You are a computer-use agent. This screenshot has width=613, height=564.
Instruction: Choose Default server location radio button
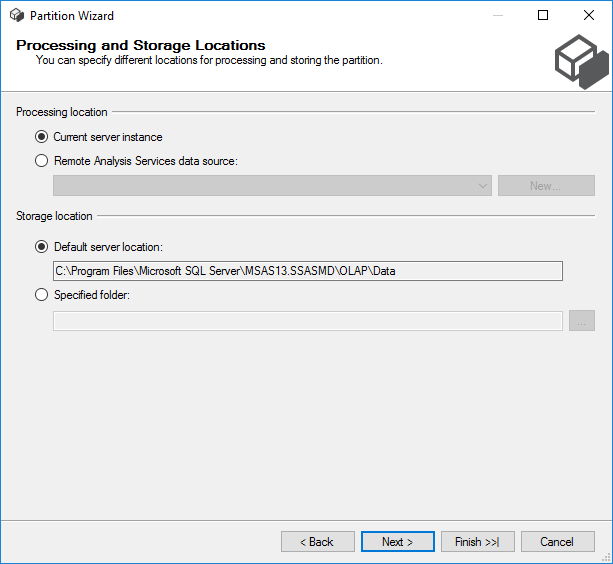coord(42,247)
